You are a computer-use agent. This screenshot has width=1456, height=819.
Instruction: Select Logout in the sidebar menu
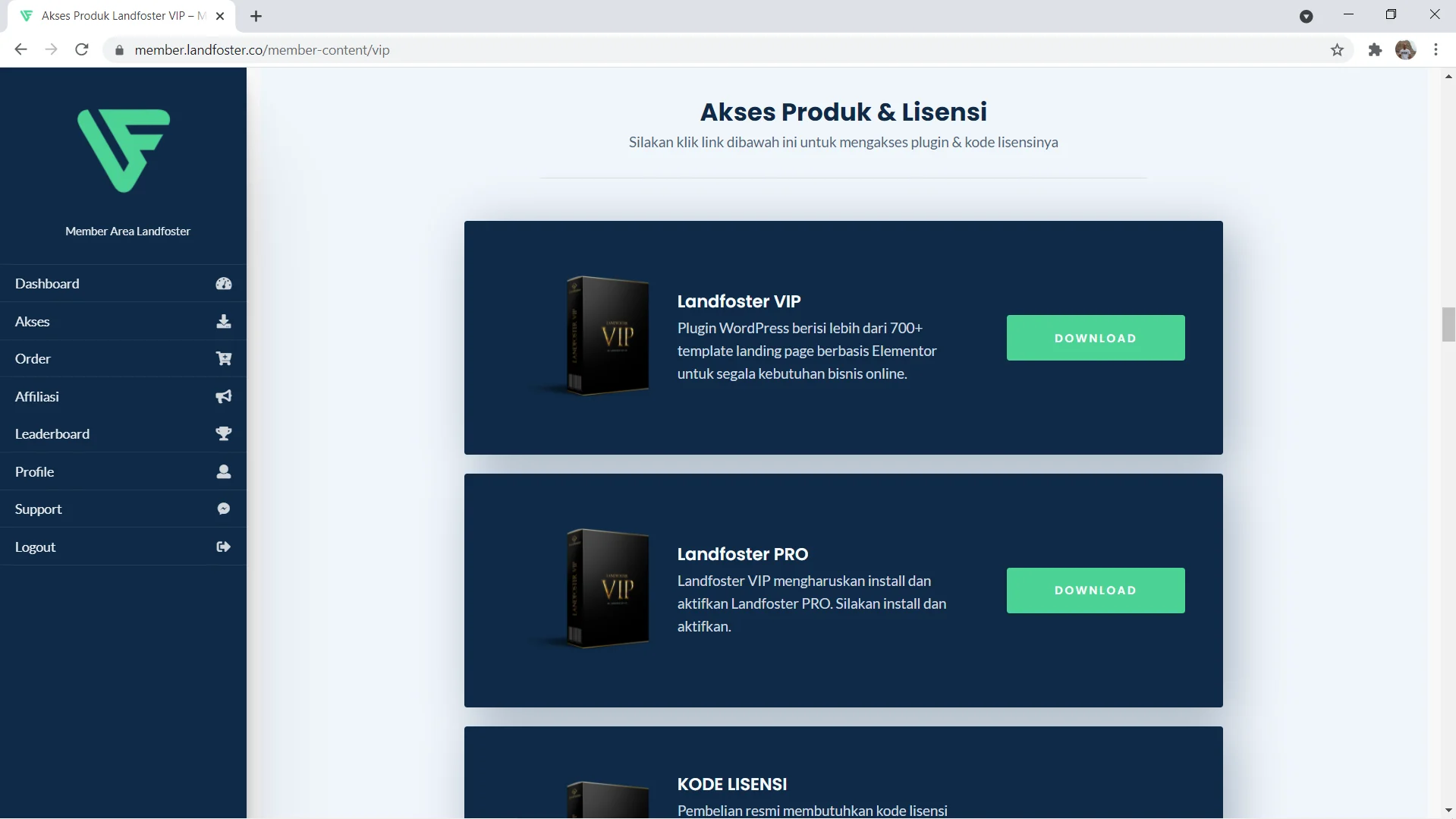click(x=123, y=547)
